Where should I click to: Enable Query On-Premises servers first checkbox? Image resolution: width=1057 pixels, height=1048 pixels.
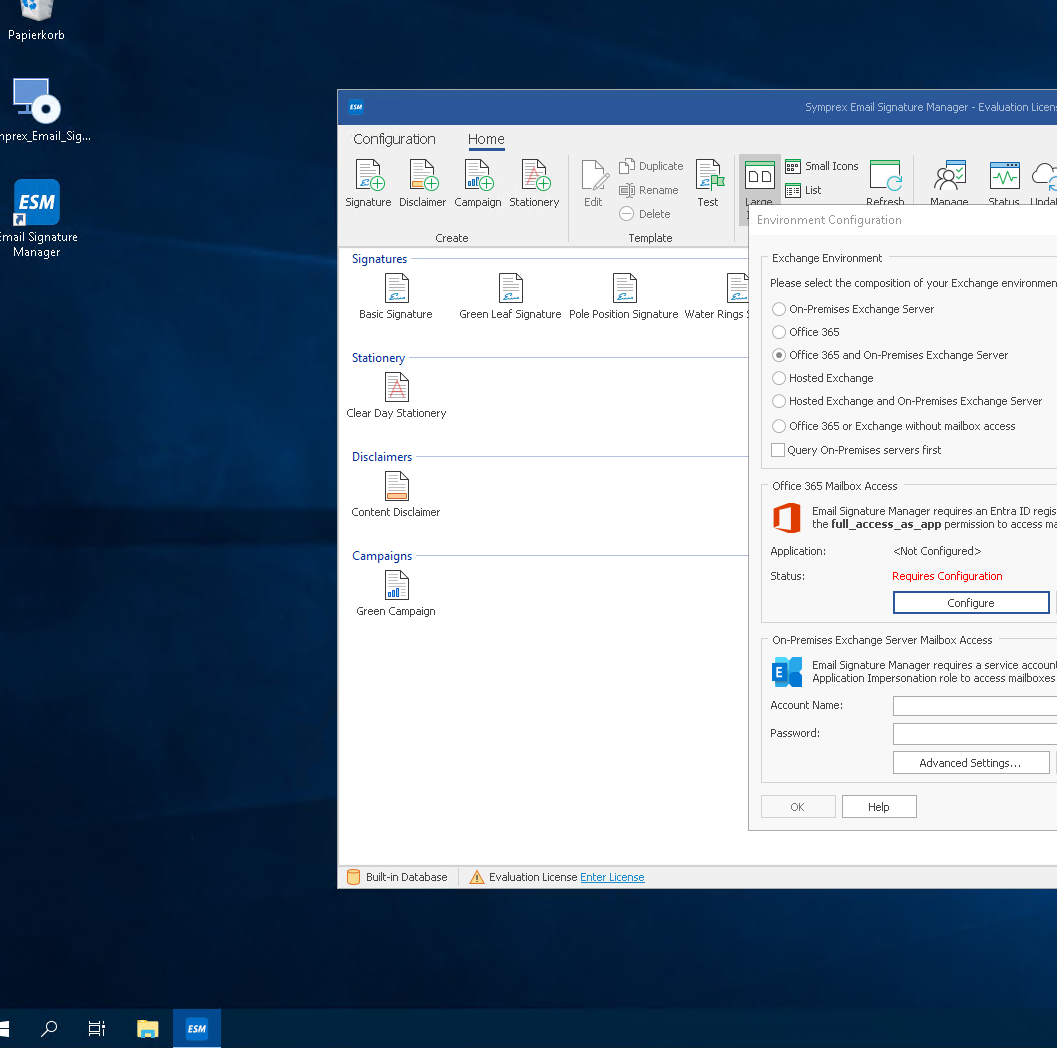click(x=778, y=450)
